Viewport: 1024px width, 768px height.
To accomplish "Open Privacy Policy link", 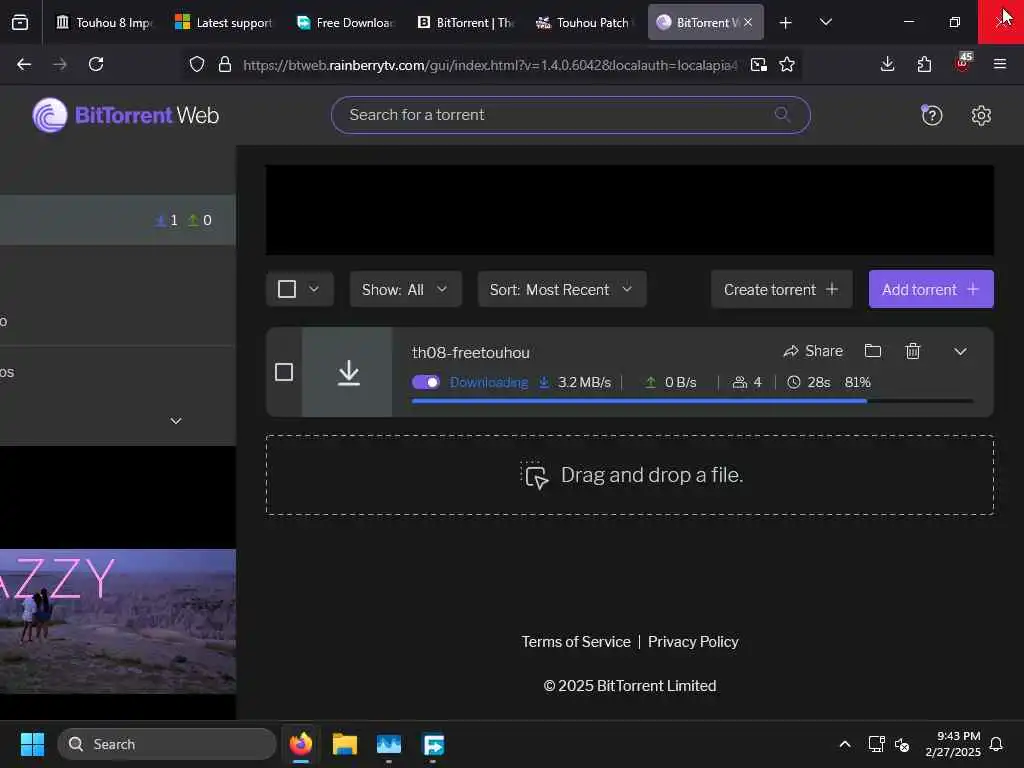I will point(693,642).
